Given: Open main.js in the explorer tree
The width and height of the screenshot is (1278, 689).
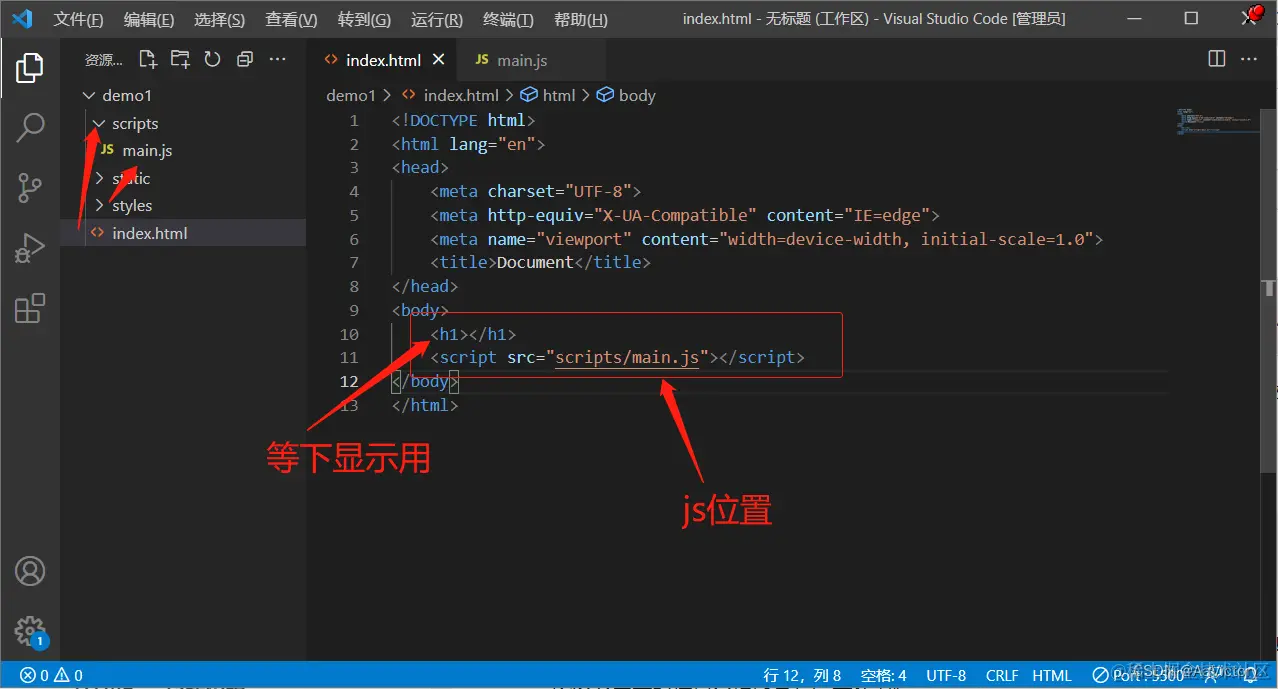Looking at the screenshot, I should tap(147, 150).
